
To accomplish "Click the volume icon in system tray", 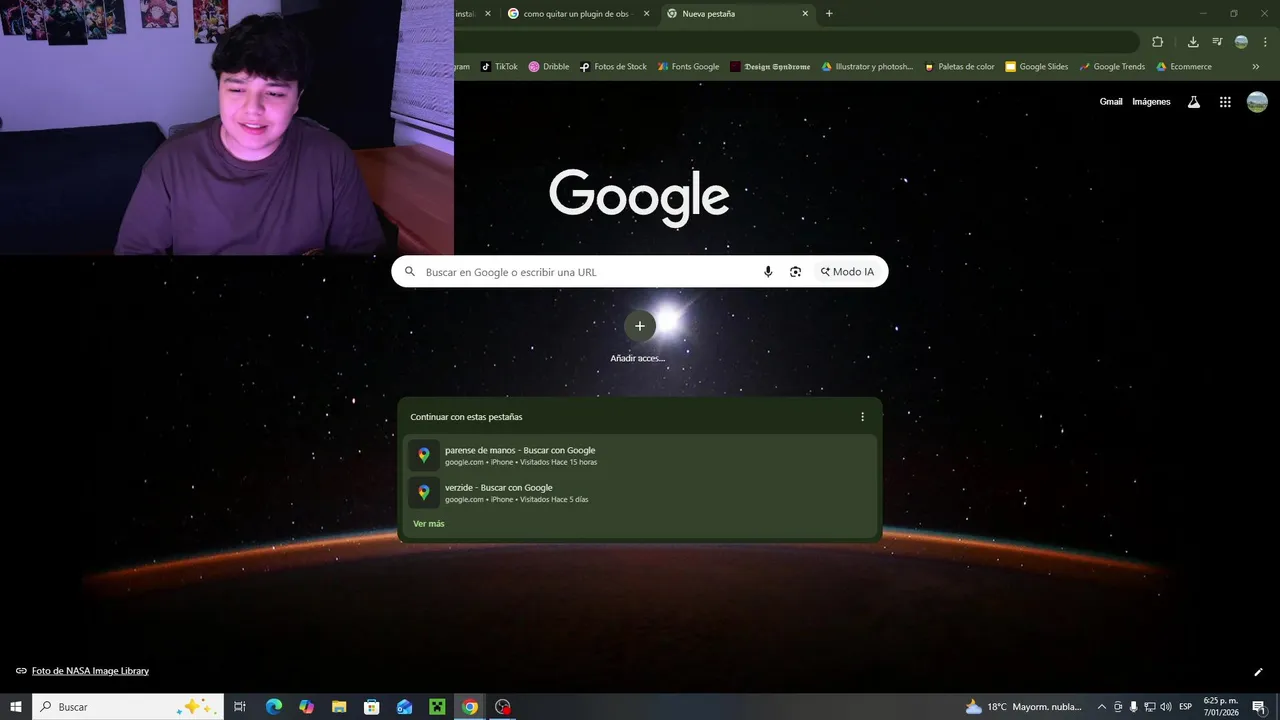I will click(x=1166, y=707).
